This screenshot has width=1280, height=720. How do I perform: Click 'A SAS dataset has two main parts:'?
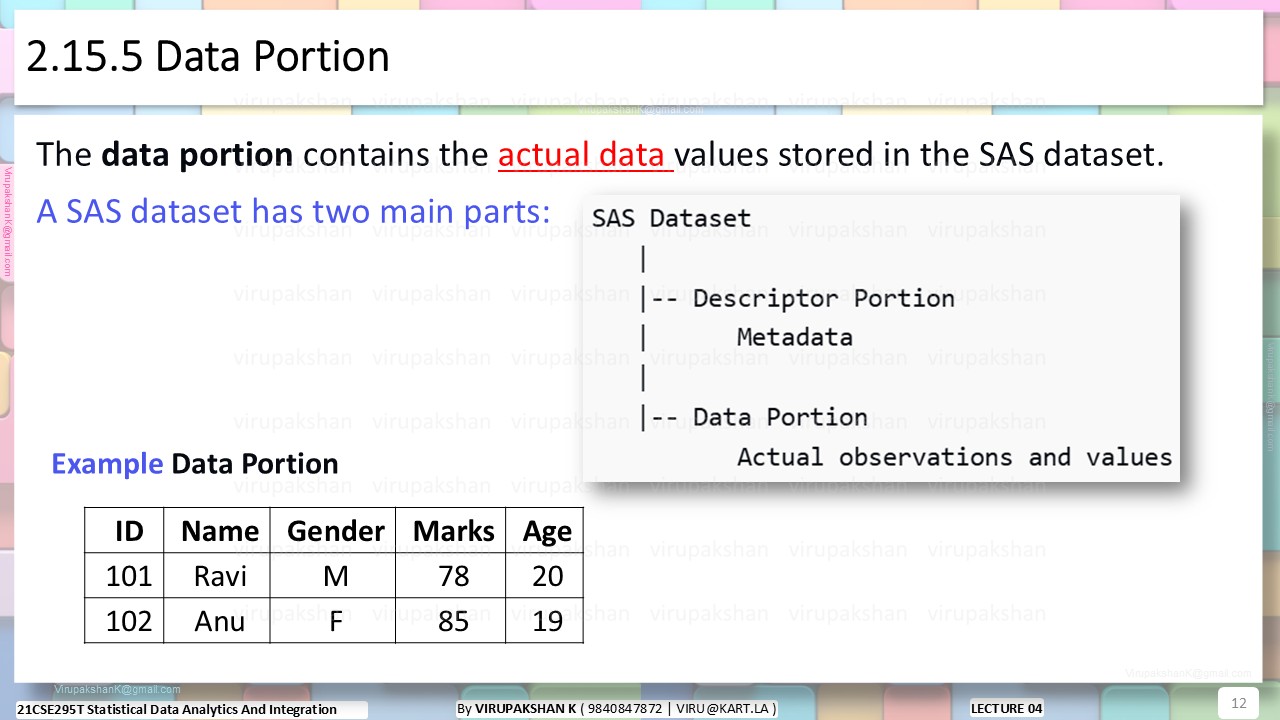point(294,211)
